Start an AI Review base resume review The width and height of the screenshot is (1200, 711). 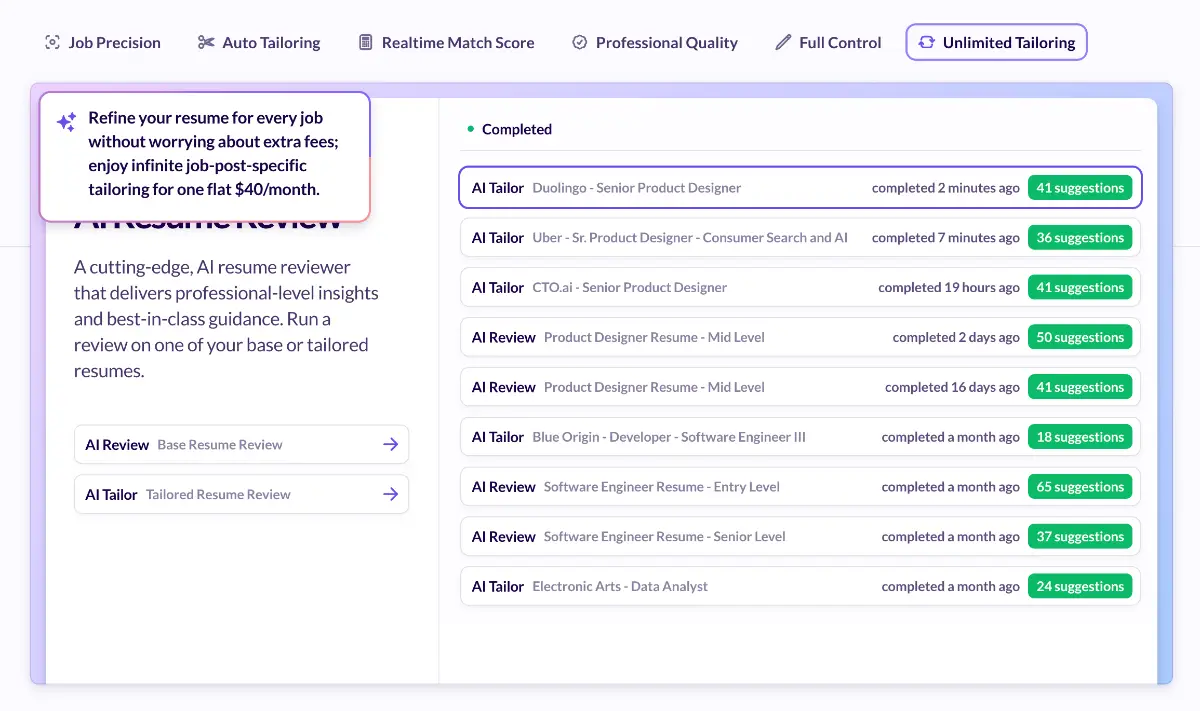241,445
